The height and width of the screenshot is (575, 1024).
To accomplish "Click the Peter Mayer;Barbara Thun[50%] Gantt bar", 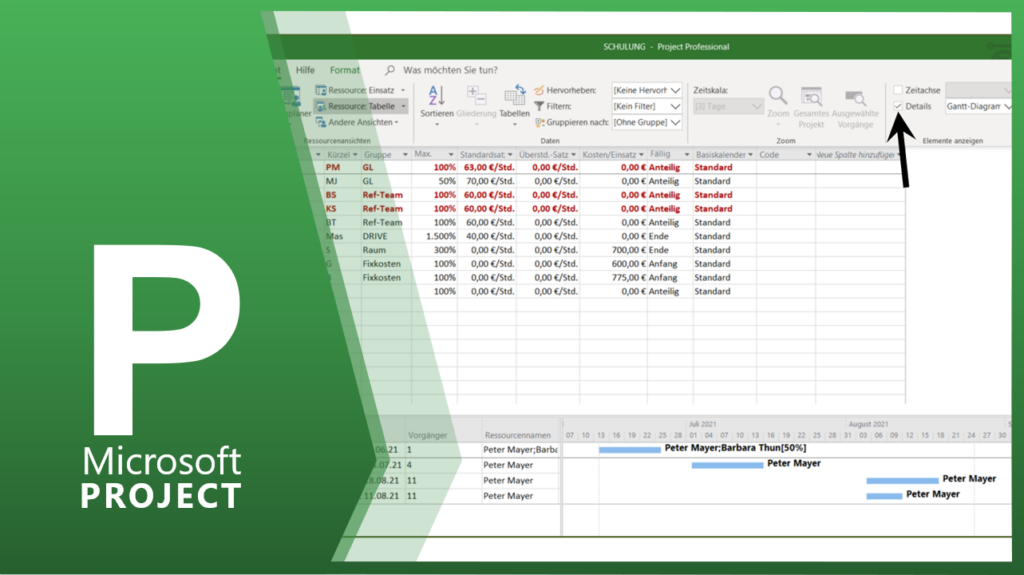I will (630, 450).
